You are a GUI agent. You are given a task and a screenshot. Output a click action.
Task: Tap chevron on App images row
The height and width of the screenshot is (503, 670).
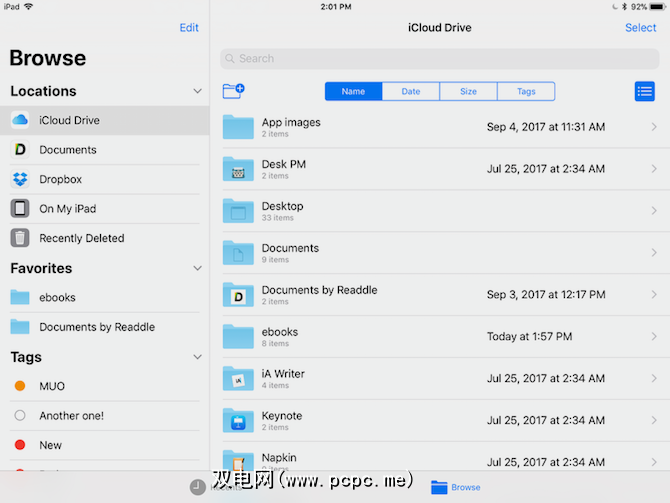coord(654,127)
